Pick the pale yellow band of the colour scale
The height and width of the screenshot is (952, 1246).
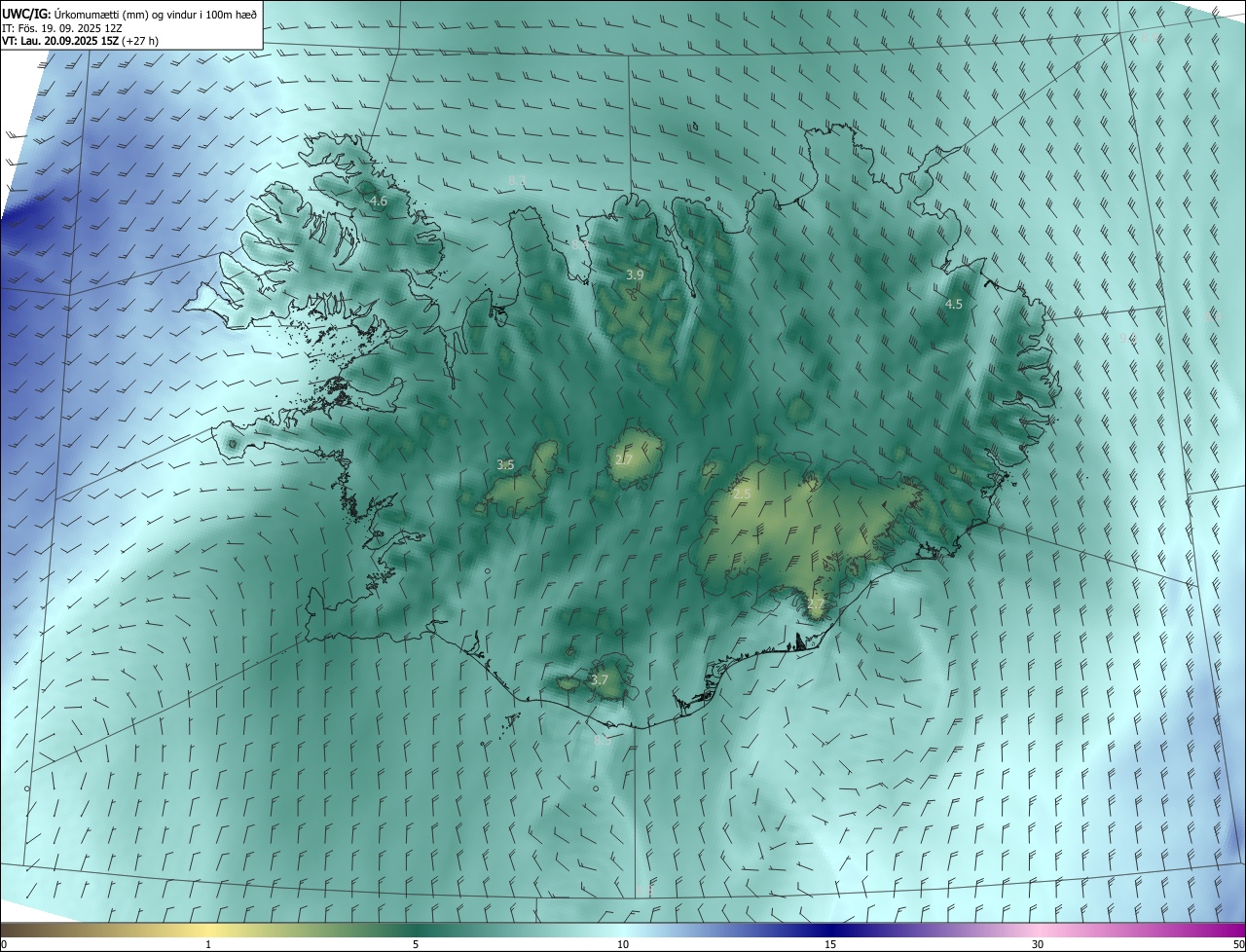tap(208, 930)
